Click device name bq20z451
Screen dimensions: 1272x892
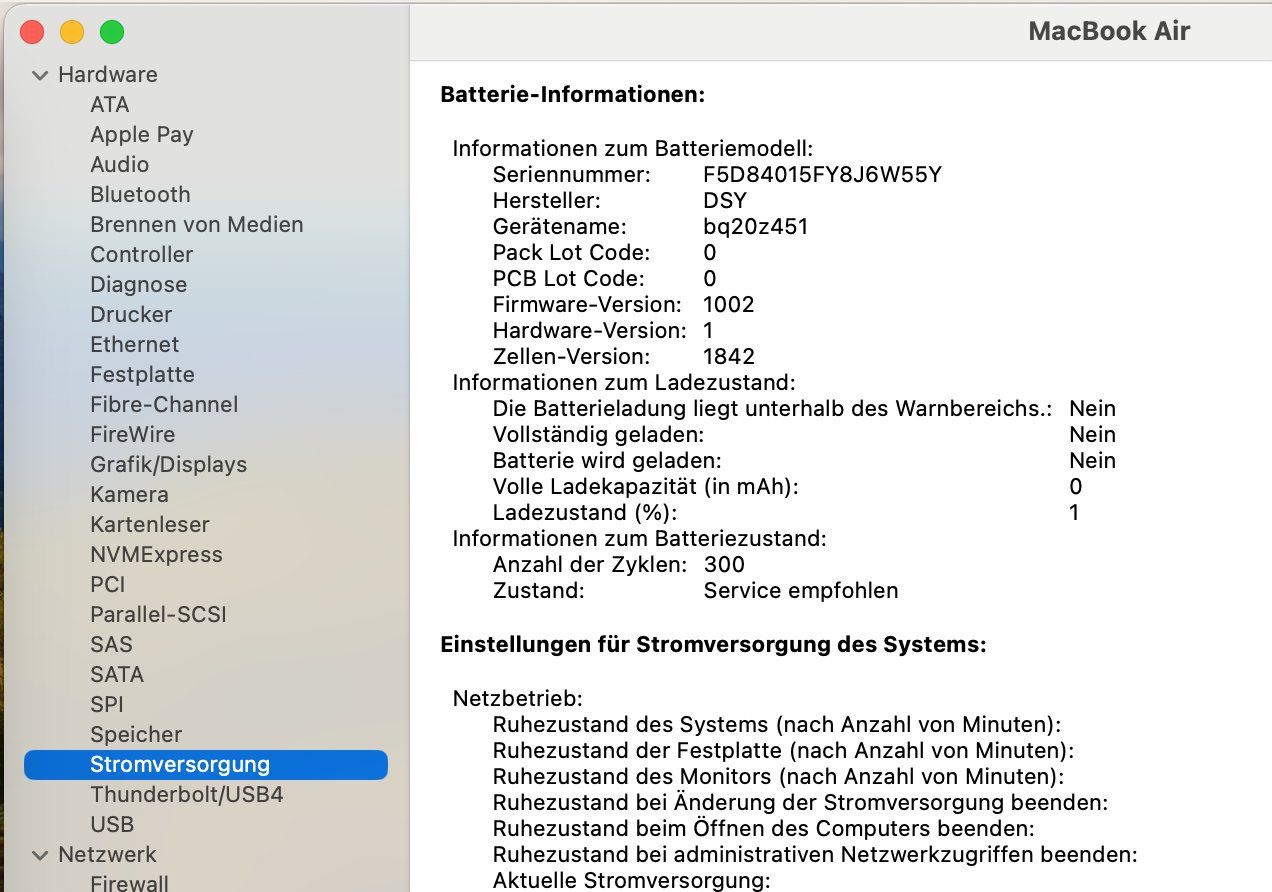click(x=756, y=227)
